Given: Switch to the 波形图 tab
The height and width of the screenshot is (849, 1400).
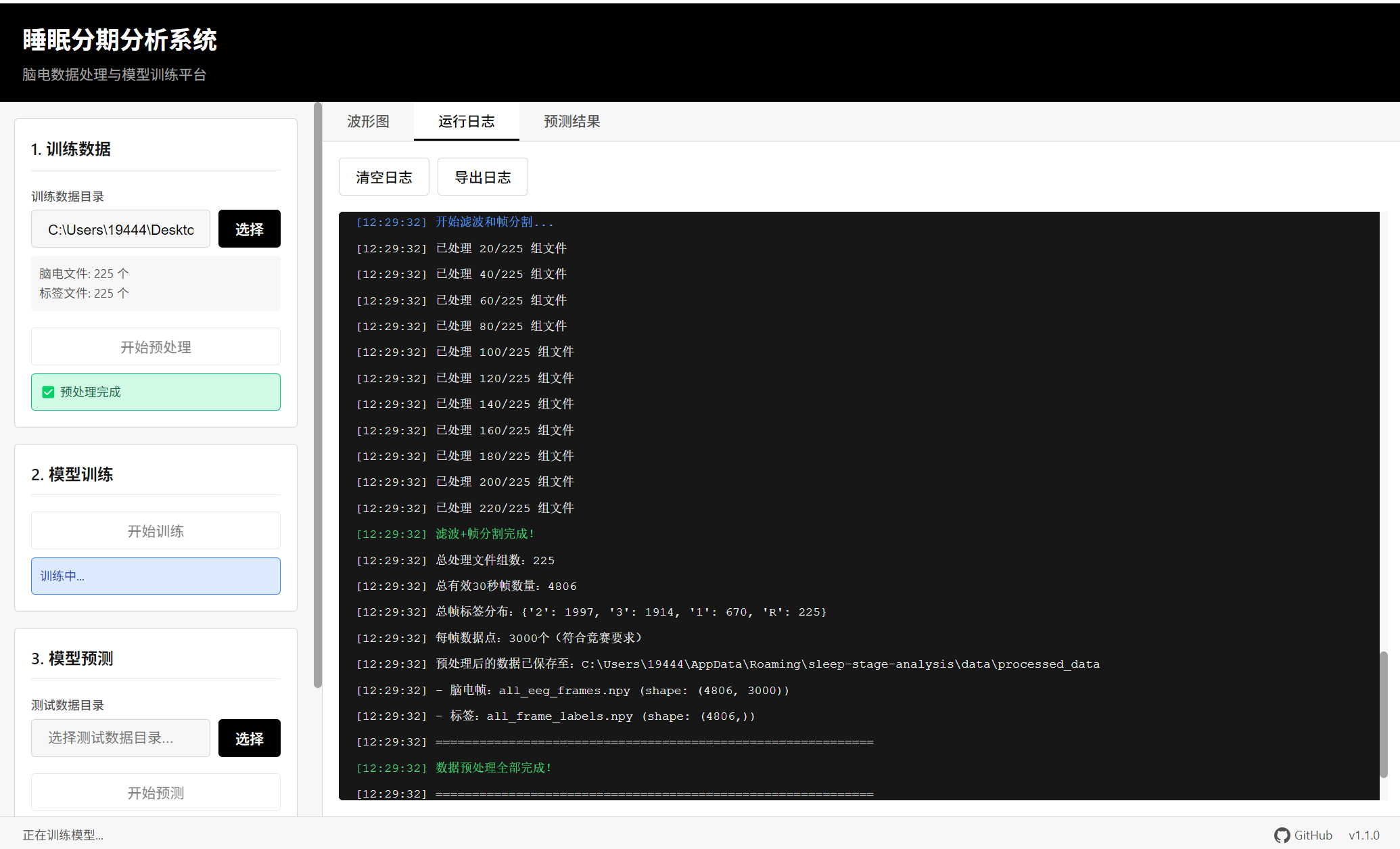Looking at the screenshot, I should 368,122.
